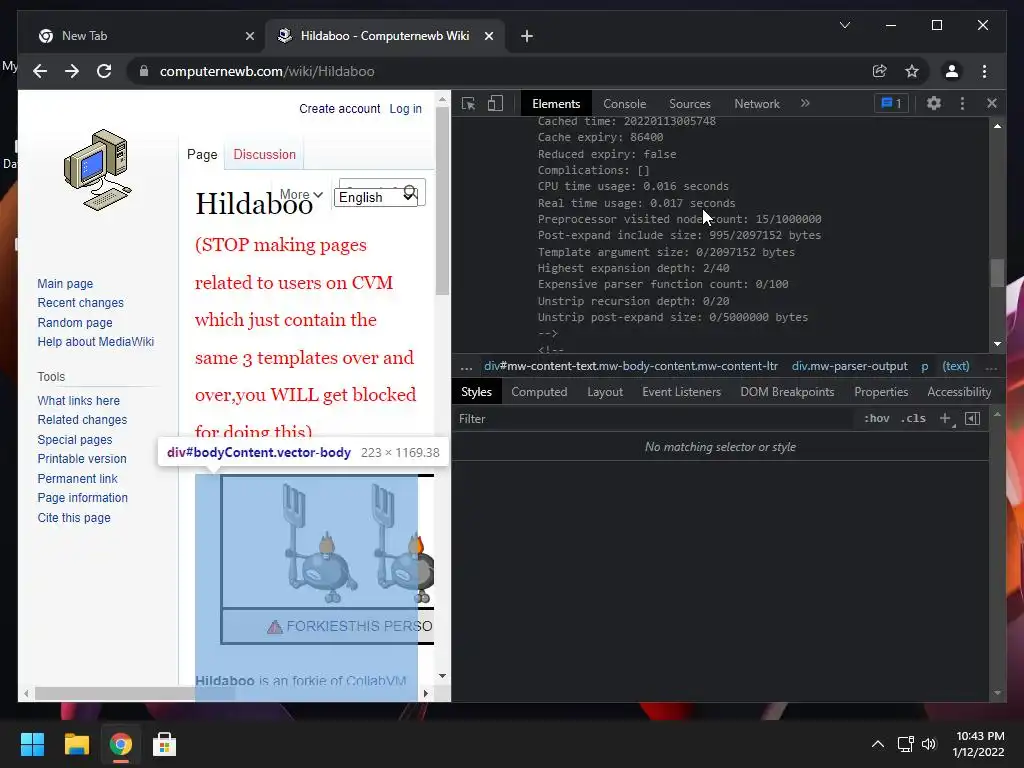This screenshot has width=1024, height=768.
Task: Select div#mw-content-text breadcrumb
Action: pyautogui.click(x=631, y=366)
